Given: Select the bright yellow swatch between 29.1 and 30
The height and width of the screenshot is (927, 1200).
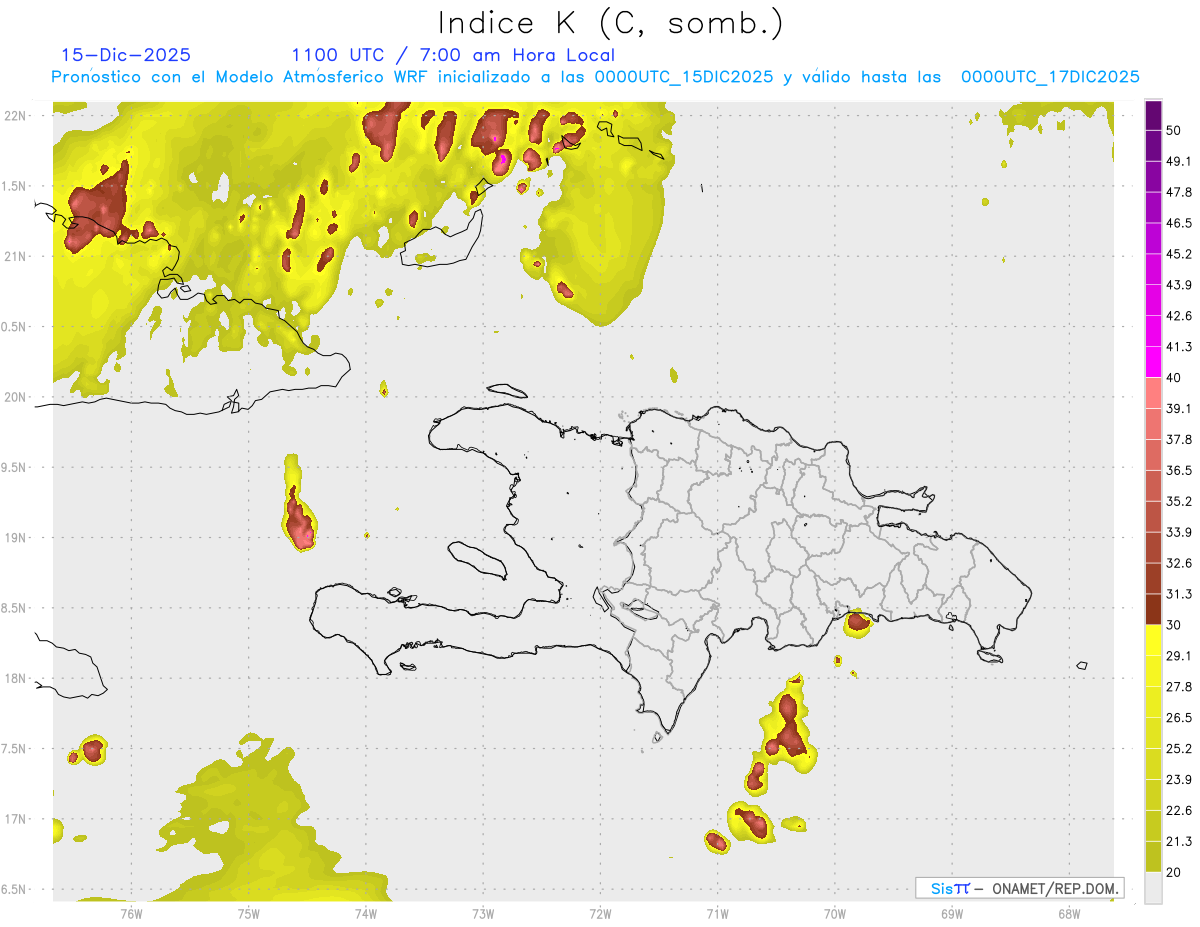Looking at the screenshot, I should pos(1153,640).
